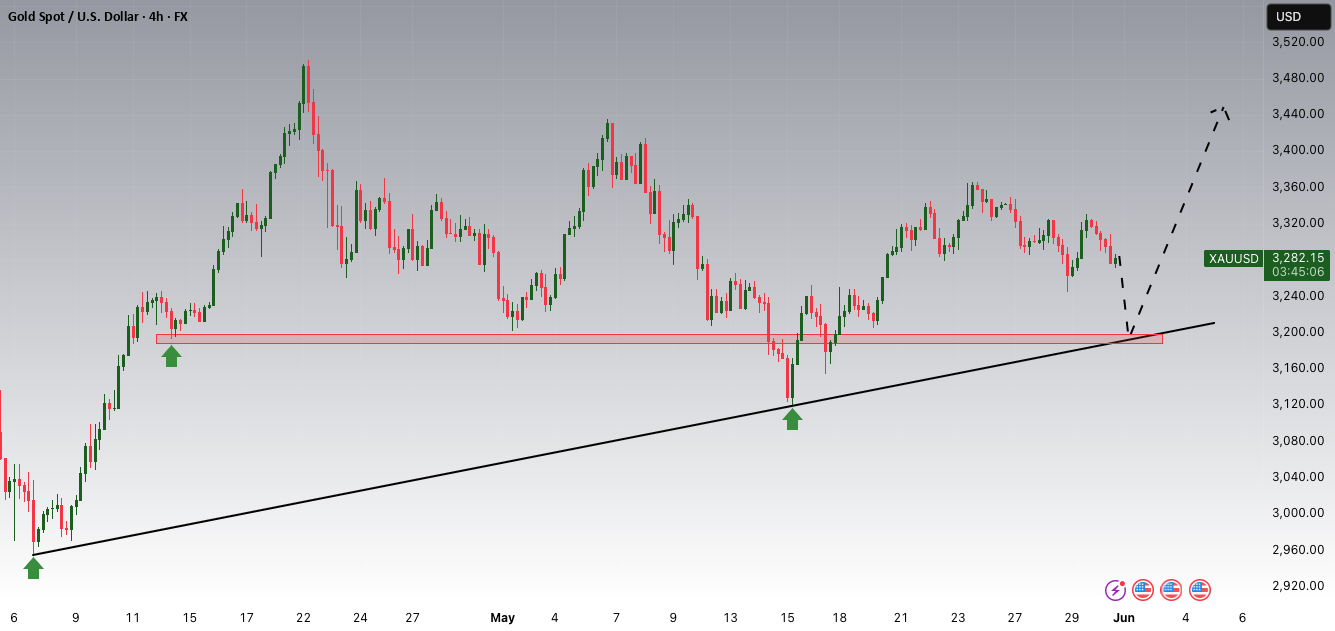Click the green arrow under the red zone's left end
Screen dimensions: 1335x631
point(171,356)
